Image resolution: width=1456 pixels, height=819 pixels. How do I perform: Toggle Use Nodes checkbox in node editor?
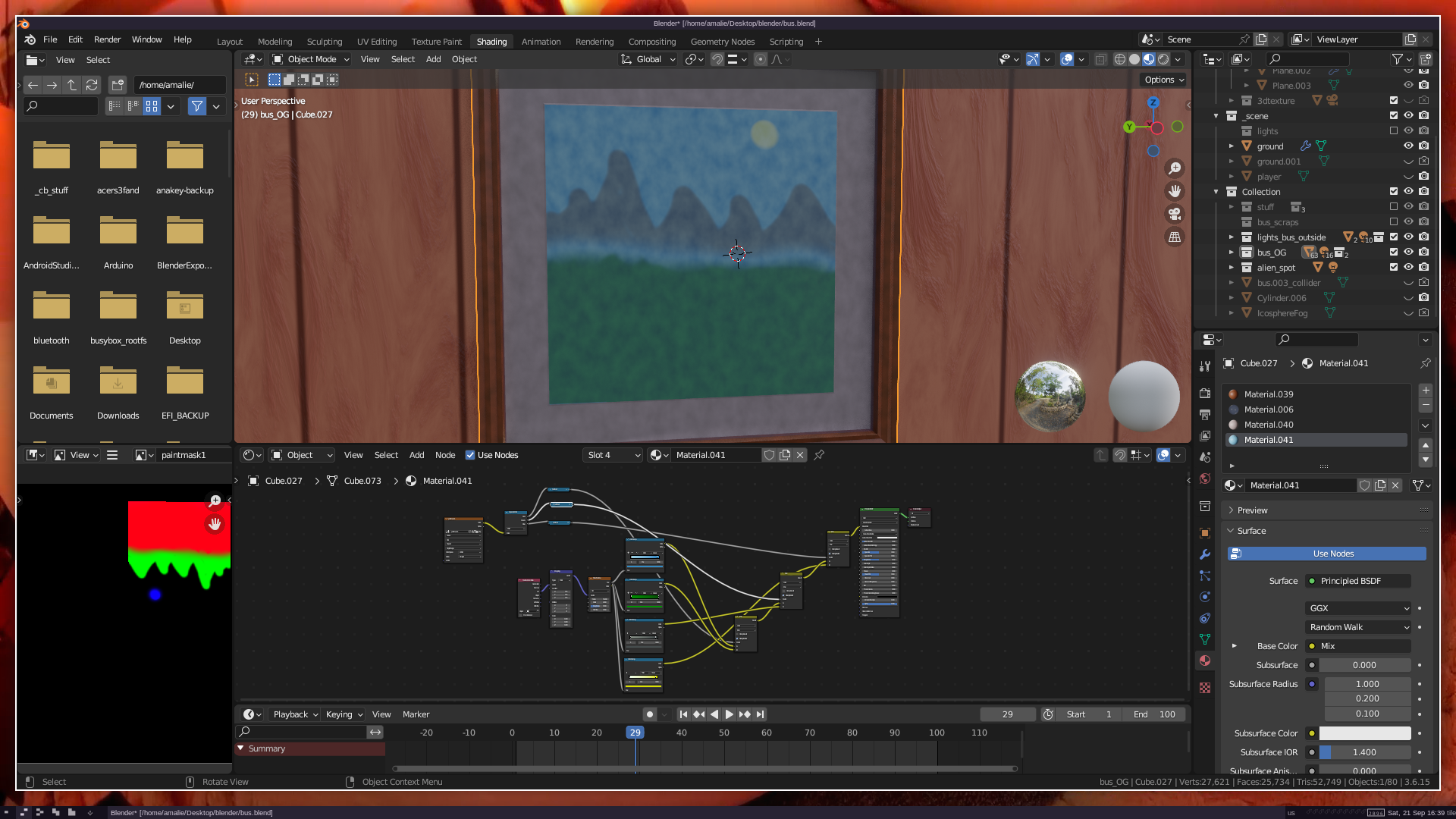470,455
